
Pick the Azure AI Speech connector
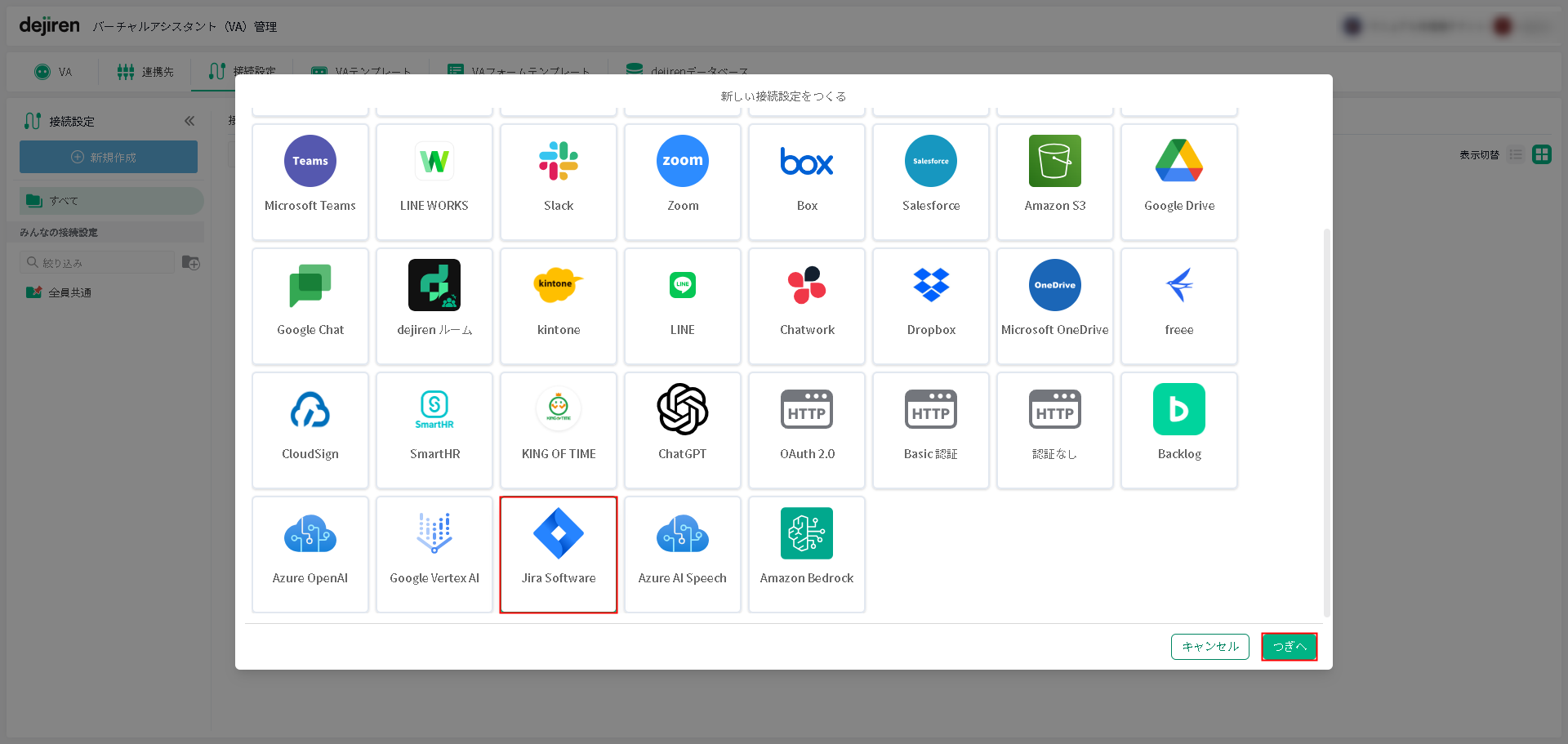(683, 555)
